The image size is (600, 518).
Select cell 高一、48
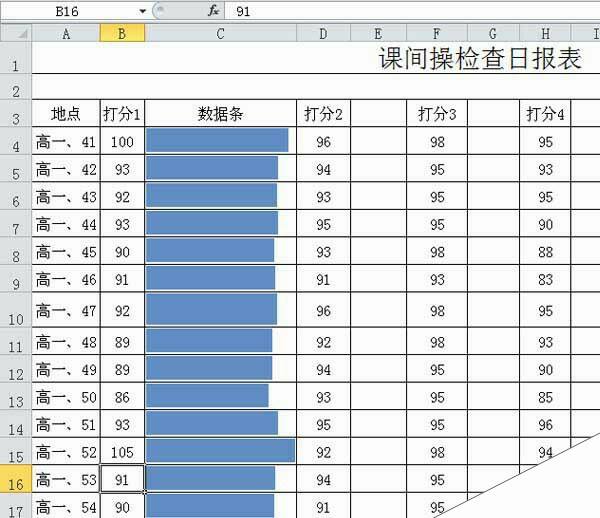point(66,341)
